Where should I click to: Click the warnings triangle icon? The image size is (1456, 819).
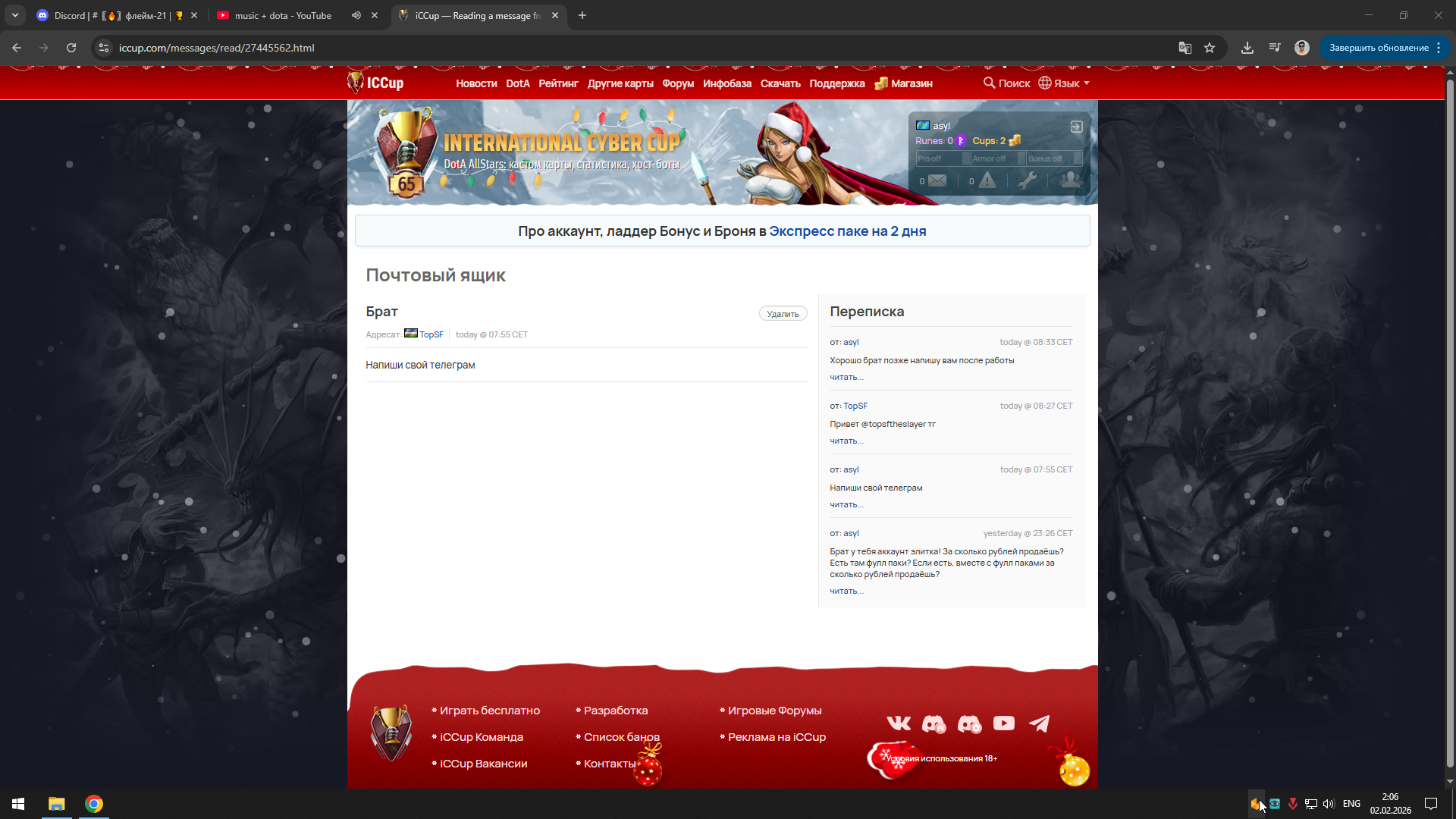987,180
